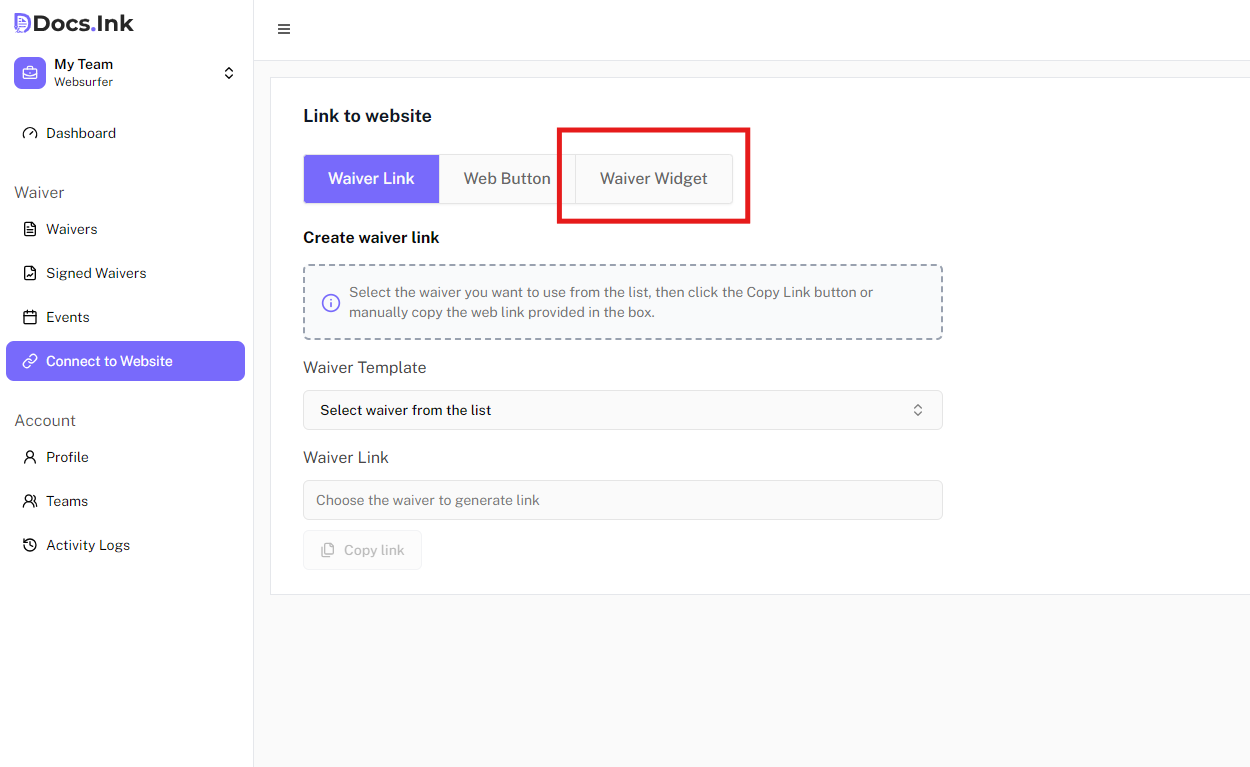Click the Dashboard gauge icon
The height and width of the screenshot is (767, 1250).
pos(30,133)
